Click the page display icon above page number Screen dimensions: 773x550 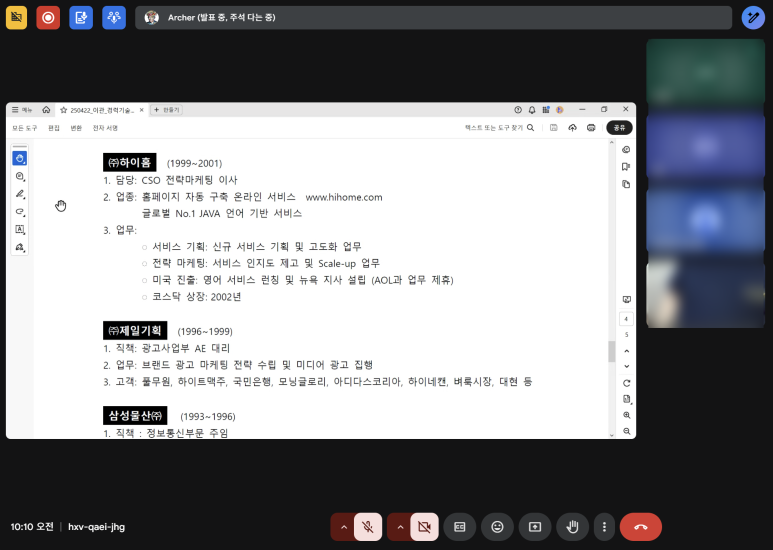627,300
